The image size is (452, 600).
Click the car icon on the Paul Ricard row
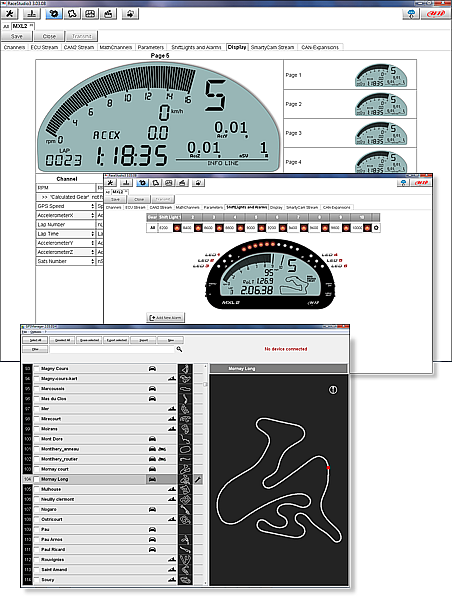tap(152, 549)
